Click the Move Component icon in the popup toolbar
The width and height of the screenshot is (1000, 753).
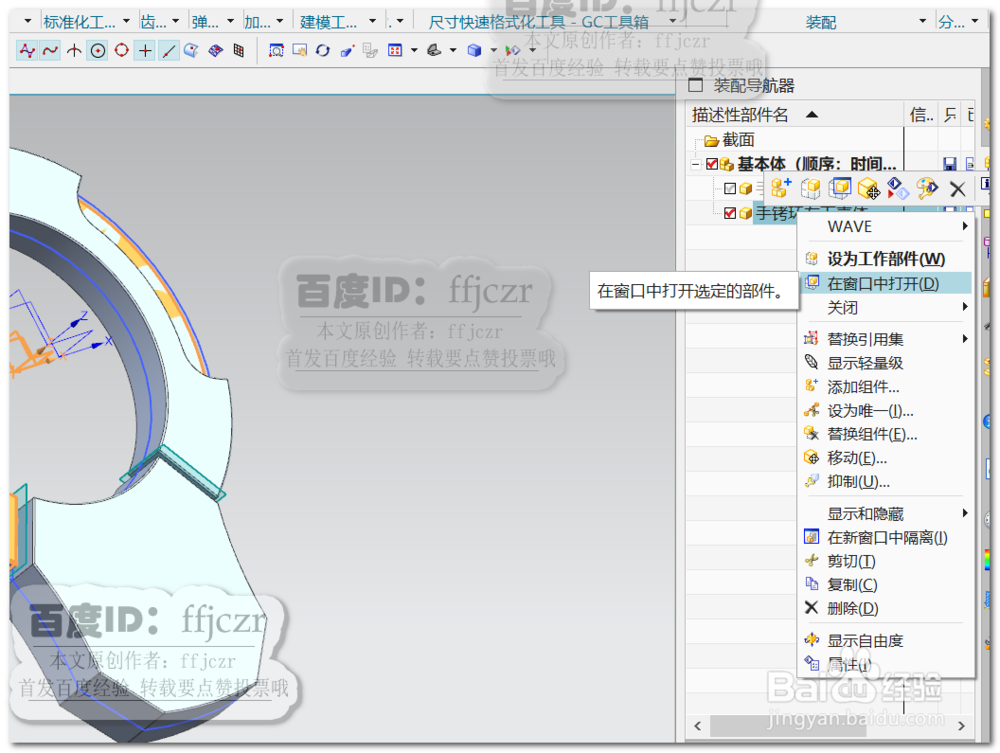tap(868, 187)
